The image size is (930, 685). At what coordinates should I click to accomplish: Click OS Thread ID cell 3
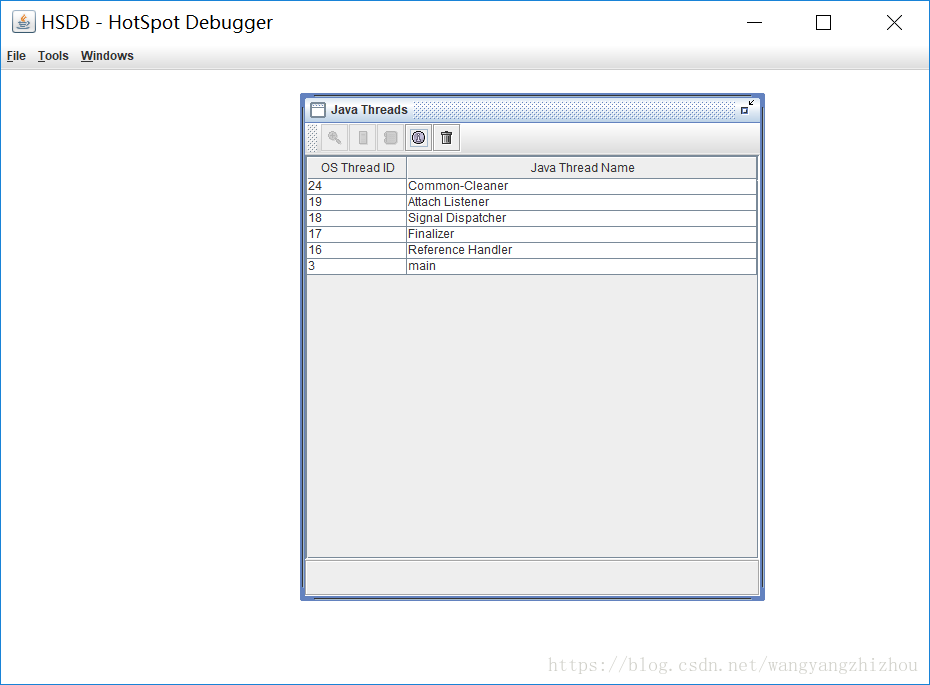356,266
